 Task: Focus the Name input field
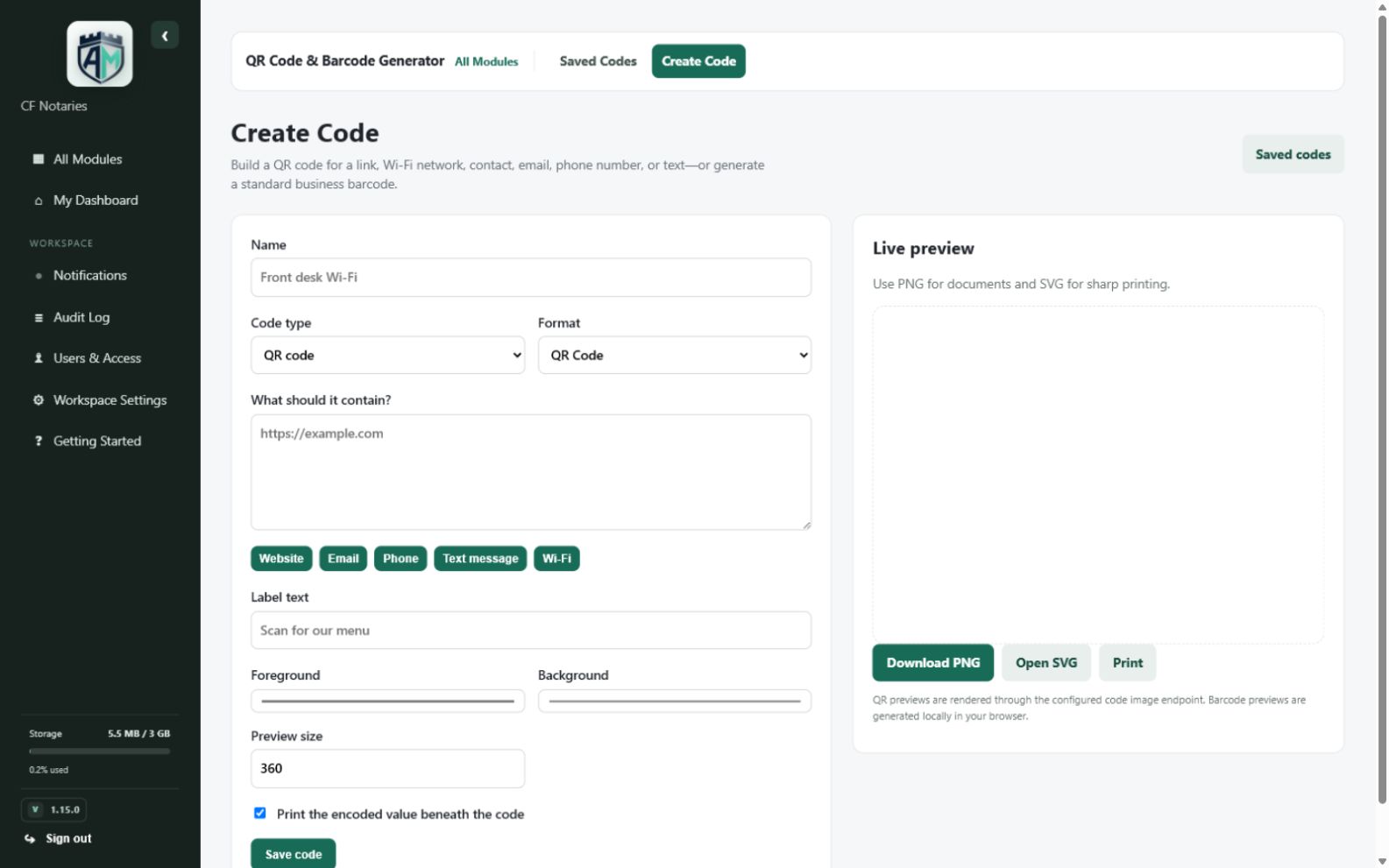pos(531,278)
